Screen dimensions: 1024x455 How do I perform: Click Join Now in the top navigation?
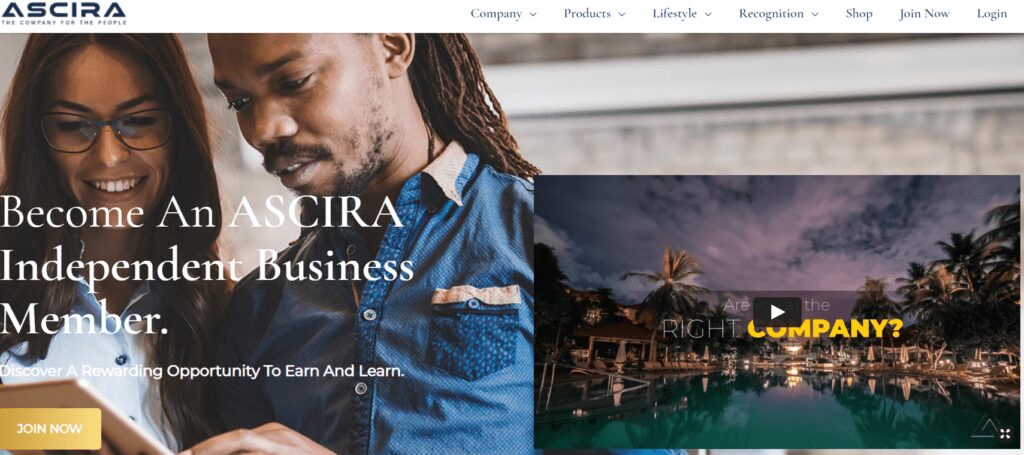[x=924, y=14]
